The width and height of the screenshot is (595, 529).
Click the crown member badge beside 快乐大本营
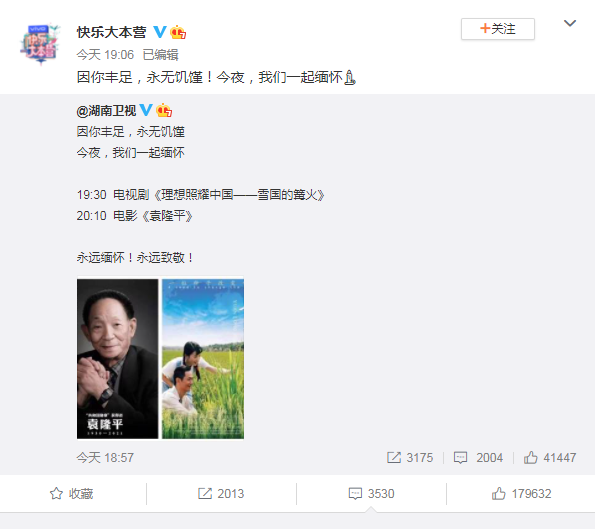click(178, 32)
